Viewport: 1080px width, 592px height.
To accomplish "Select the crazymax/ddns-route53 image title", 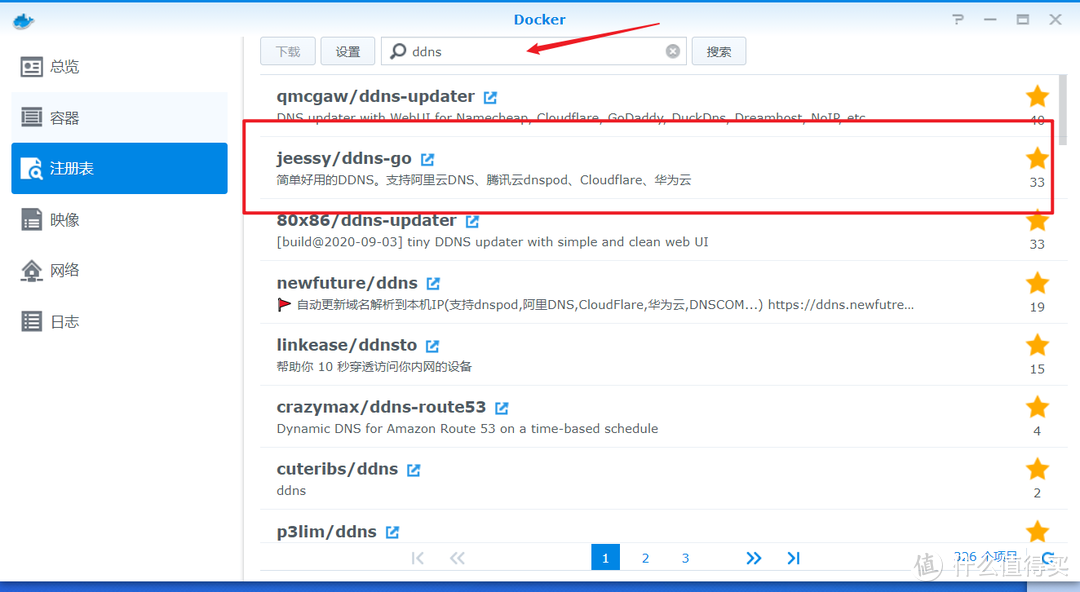I will (381, 407).
